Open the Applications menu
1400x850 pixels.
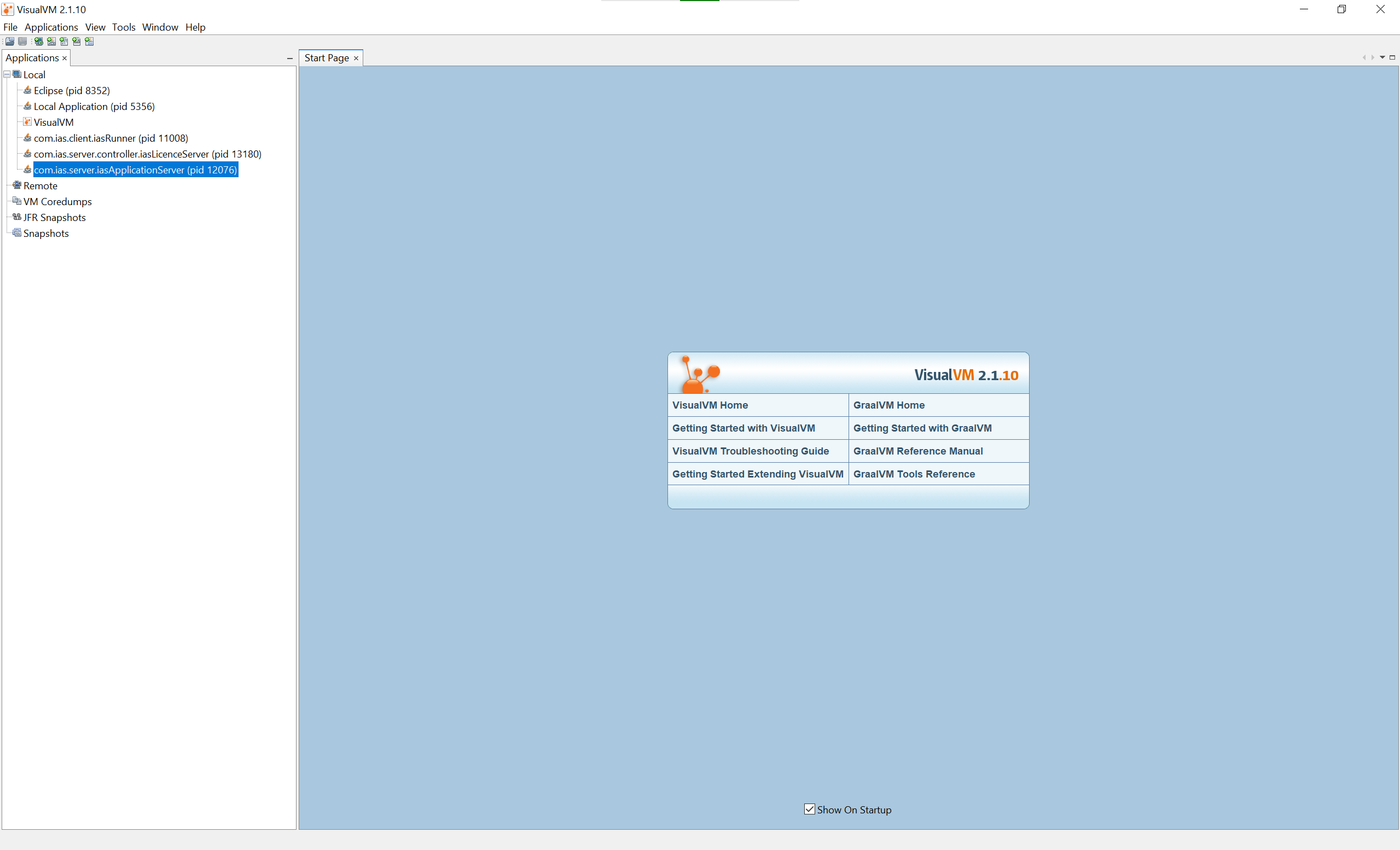pos(51,27)
